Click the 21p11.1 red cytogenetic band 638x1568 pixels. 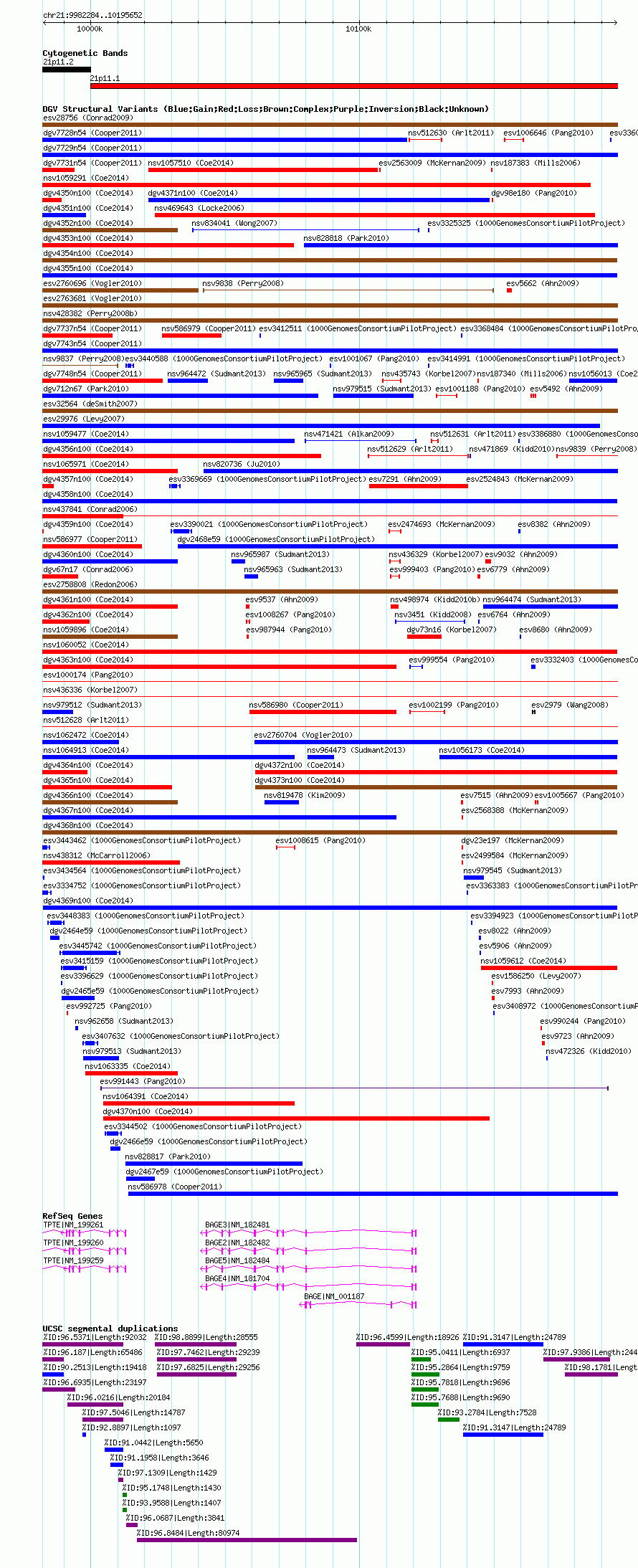coord(354,86)
